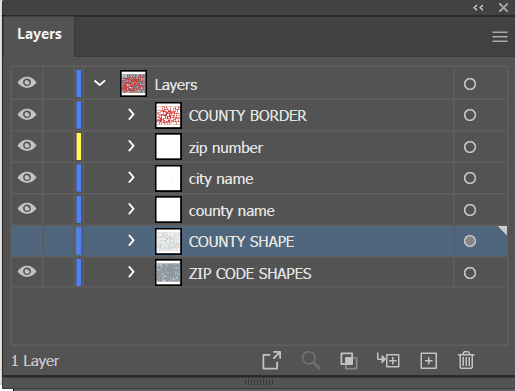Hide the ZIP CODE SHAPES layer
515x391 pixels.
click(x=27, y=271)
